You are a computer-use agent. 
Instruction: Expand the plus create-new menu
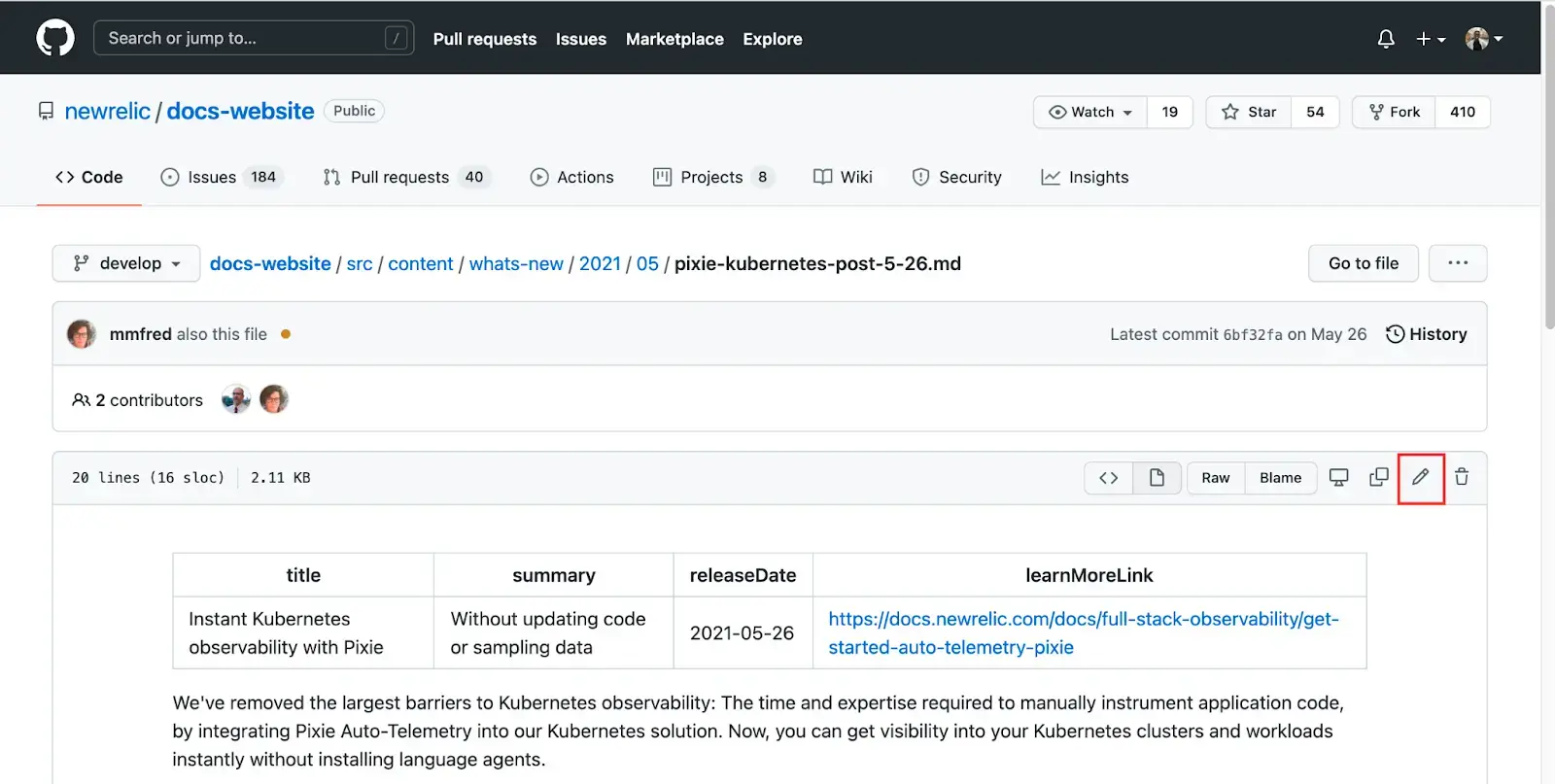[1430, 39]
